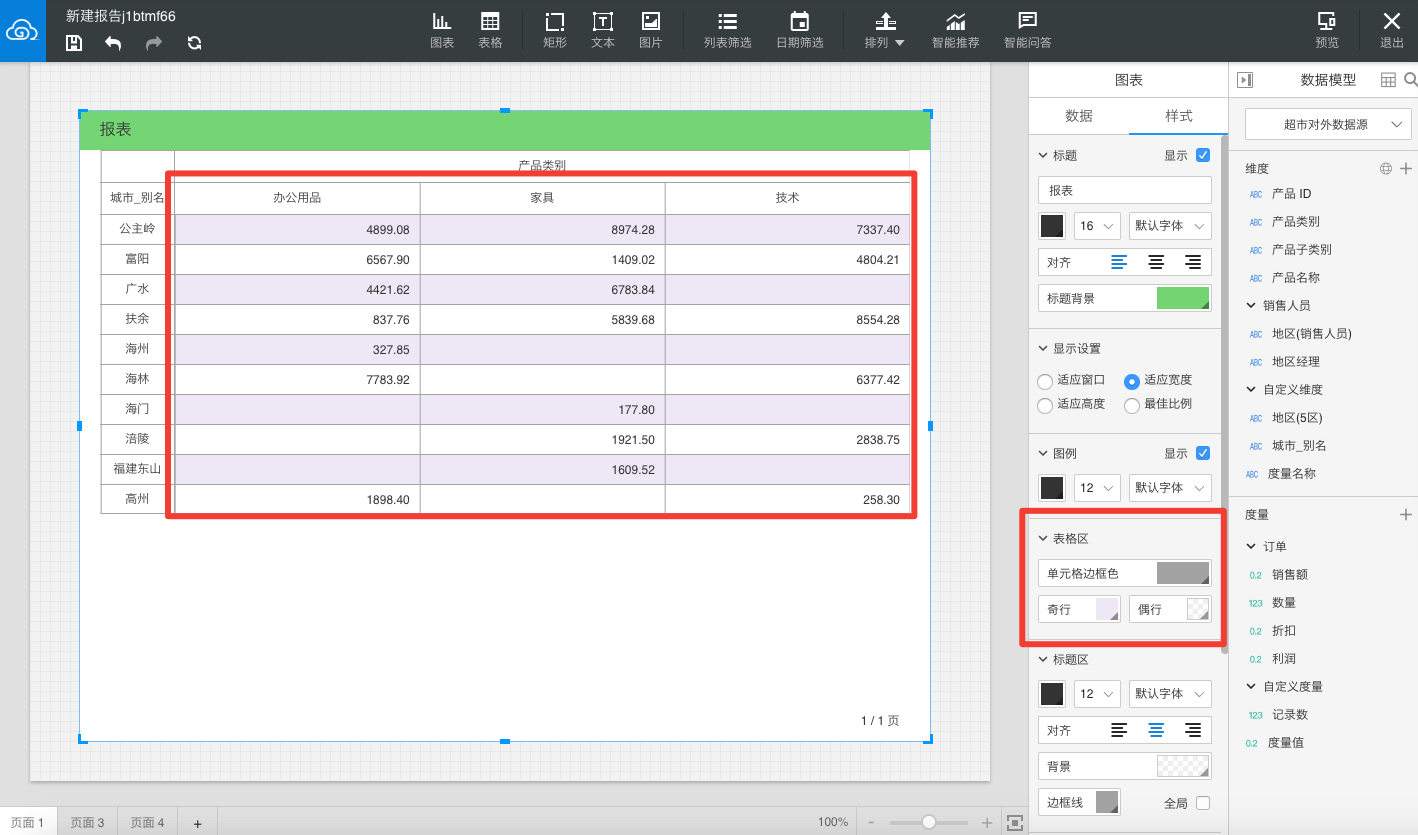Viewport: 1418px width, 835px height.
Task: Insert a table with 表格 tool
Action: point(490,30)
